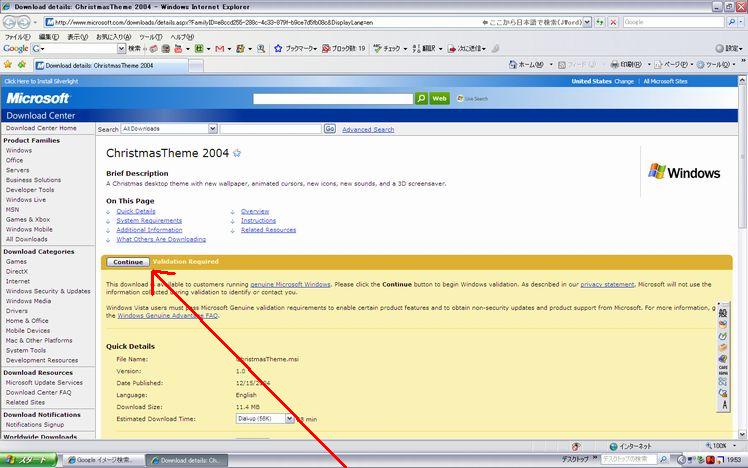Screen dimensions: 748x468
Task: Open the Dialup (56K) connection speed dropdown
Action: 289,418
